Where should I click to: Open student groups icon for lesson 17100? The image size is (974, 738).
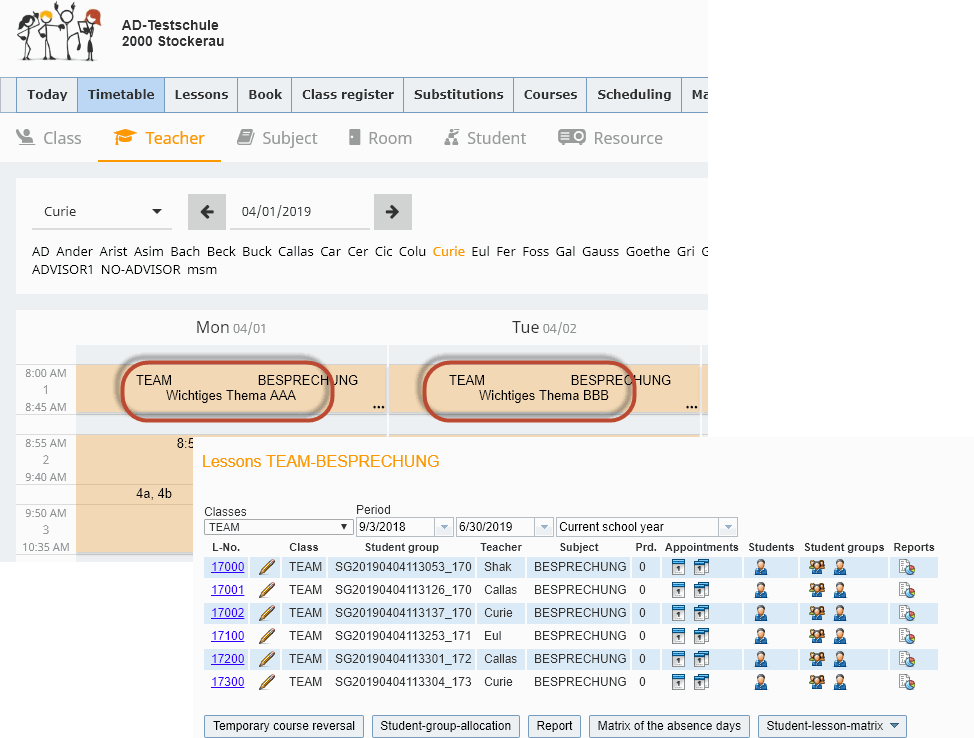(817, 636)
